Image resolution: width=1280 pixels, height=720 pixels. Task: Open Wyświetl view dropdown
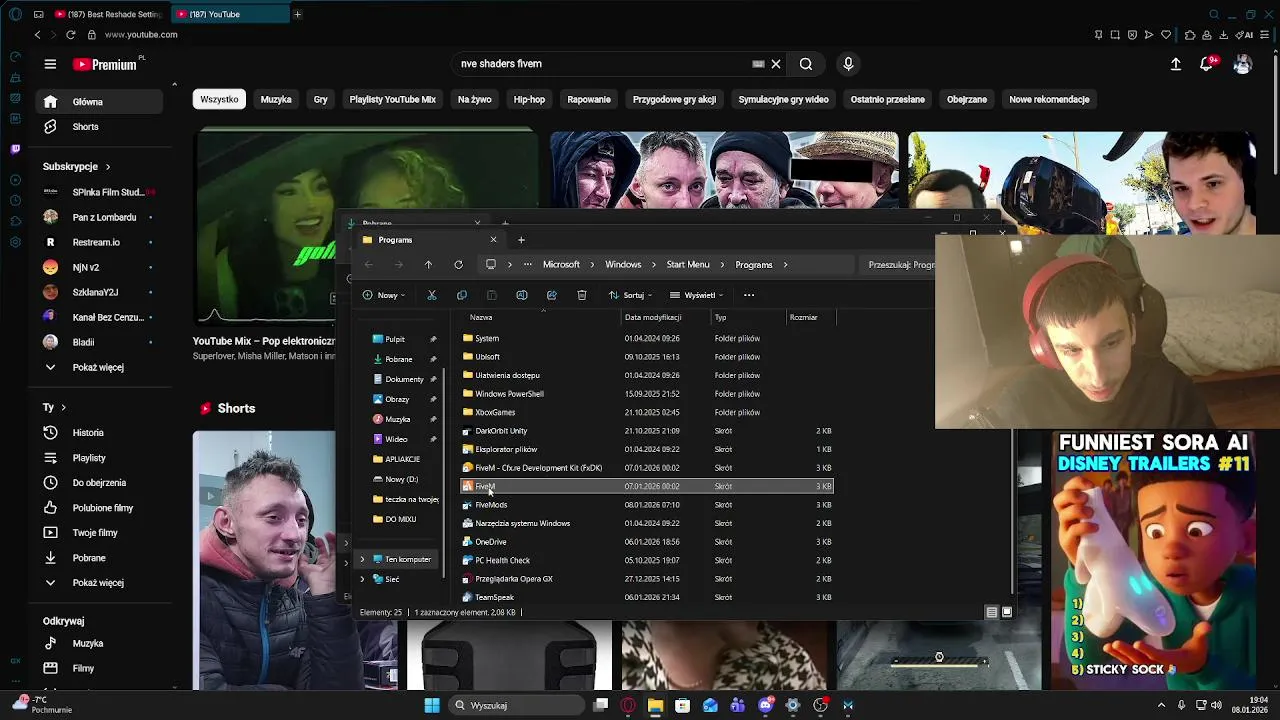[696, 295]
